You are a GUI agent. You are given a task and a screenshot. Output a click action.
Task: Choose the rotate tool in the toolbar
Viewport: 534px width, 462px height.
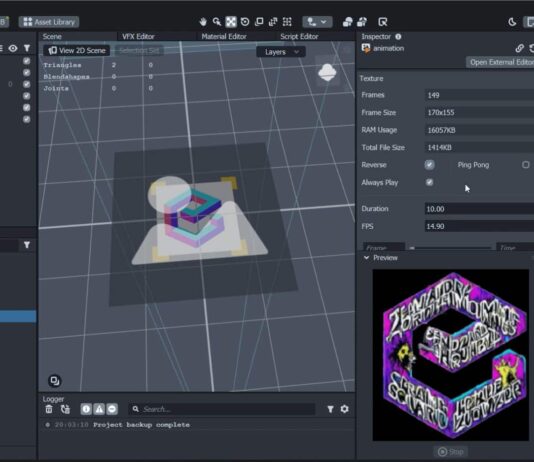[245, 22]
